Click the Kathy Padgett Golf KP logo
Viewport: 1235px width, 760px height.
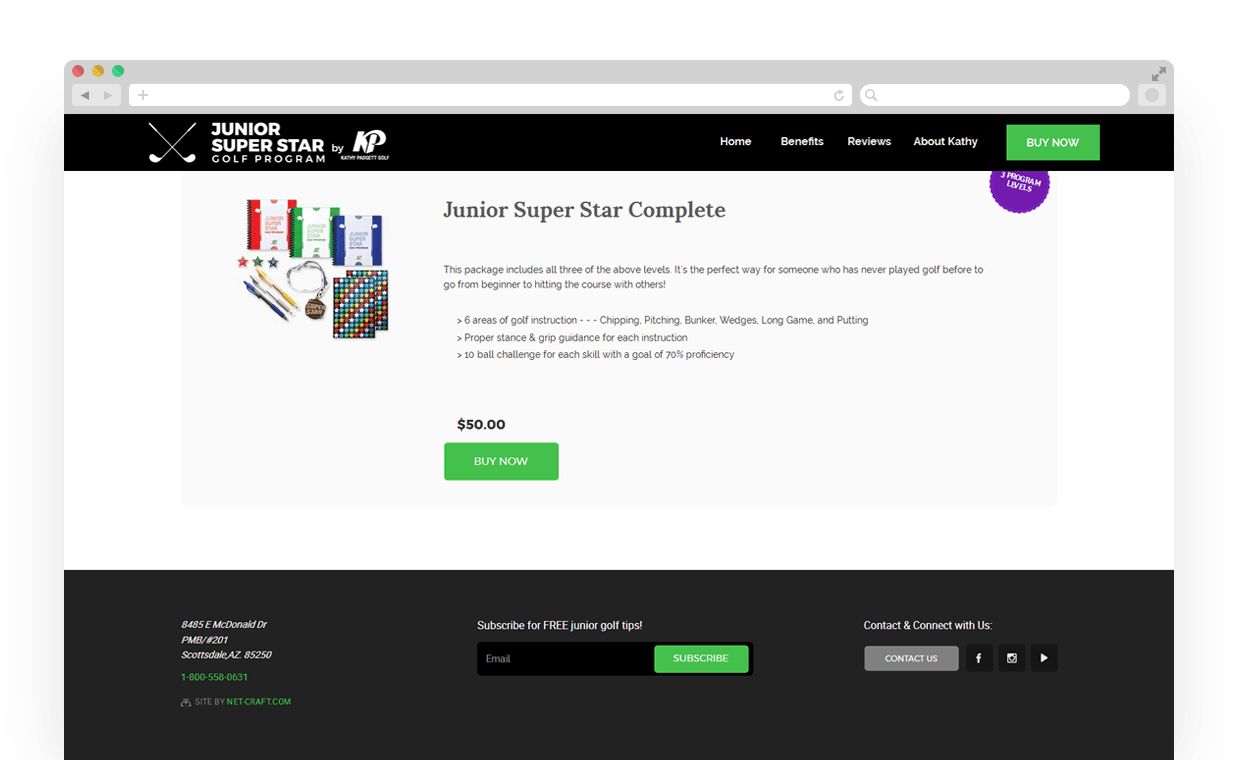(x=369, y=143)
